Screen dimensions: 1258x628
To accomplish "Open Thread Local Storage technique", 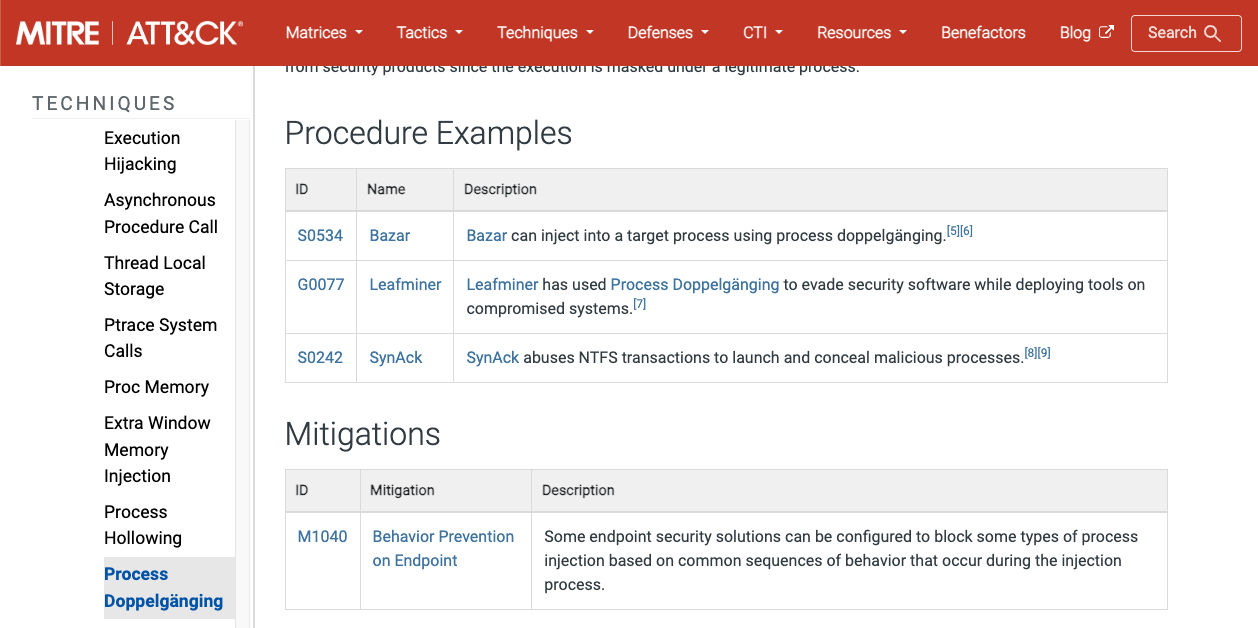I will pos(155,276).
